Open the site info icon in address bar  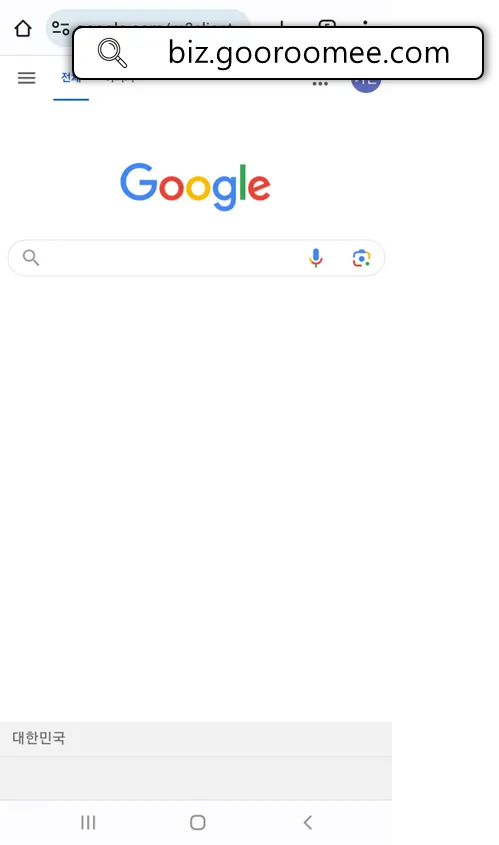click(x=60, y=28)
